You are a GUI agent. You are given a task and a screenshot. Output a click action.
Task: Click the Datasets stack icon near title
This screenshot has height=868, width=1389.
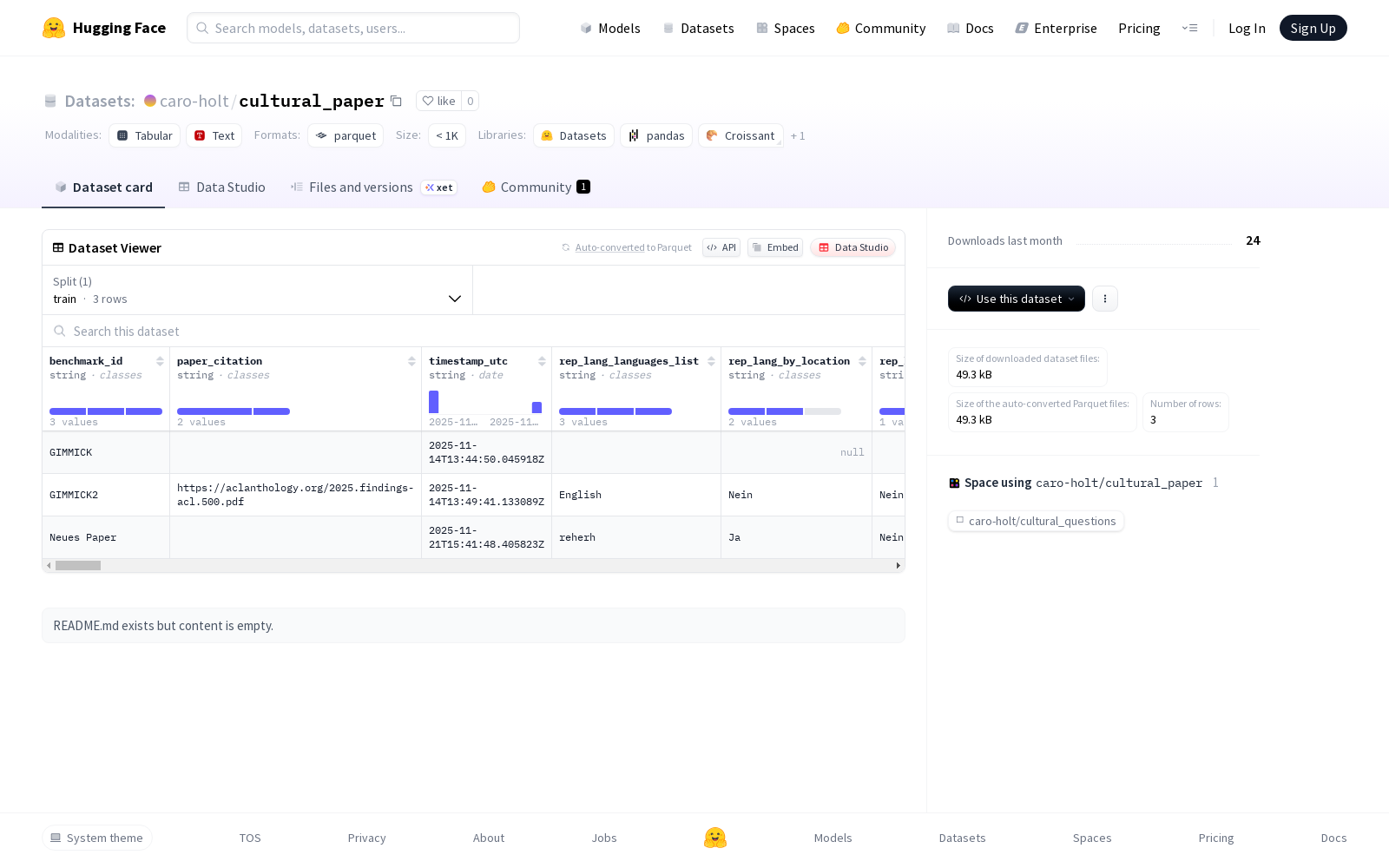pyautogui.click(x=50, y=101)
